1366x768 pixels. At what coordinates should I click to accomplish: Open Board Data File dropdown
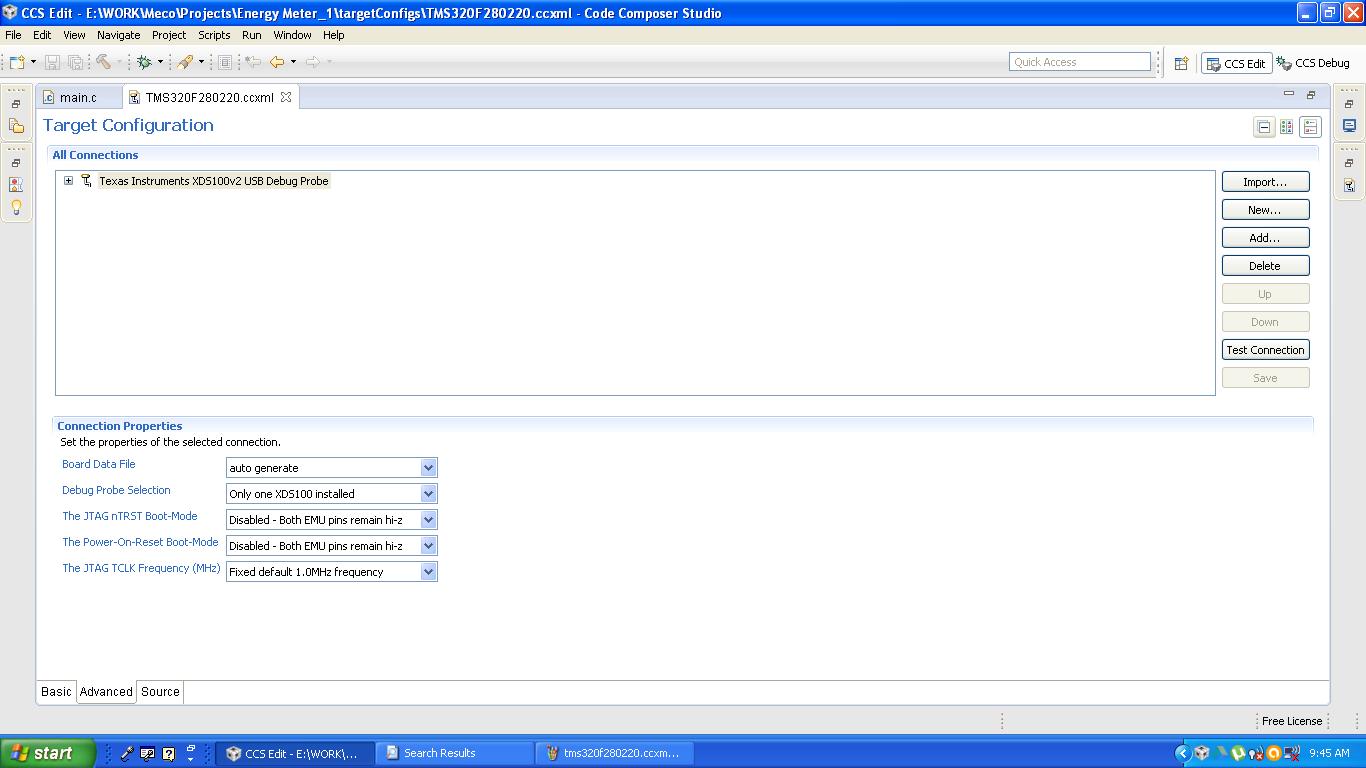[x=428, y=468]
